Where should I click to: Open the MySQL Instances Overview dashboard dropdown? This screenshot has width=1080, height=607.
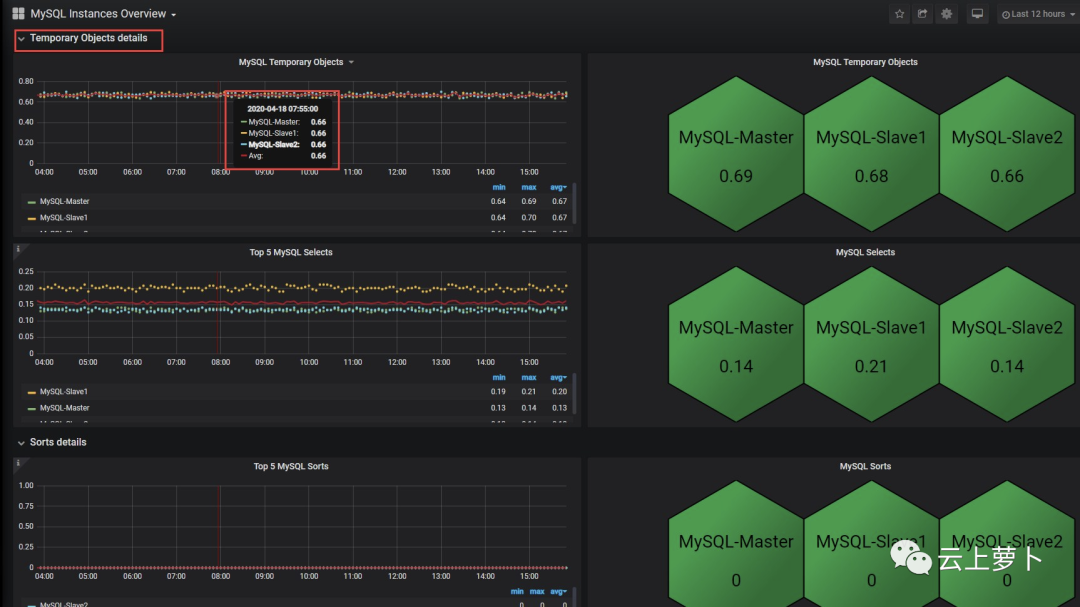tap(103, 14)
